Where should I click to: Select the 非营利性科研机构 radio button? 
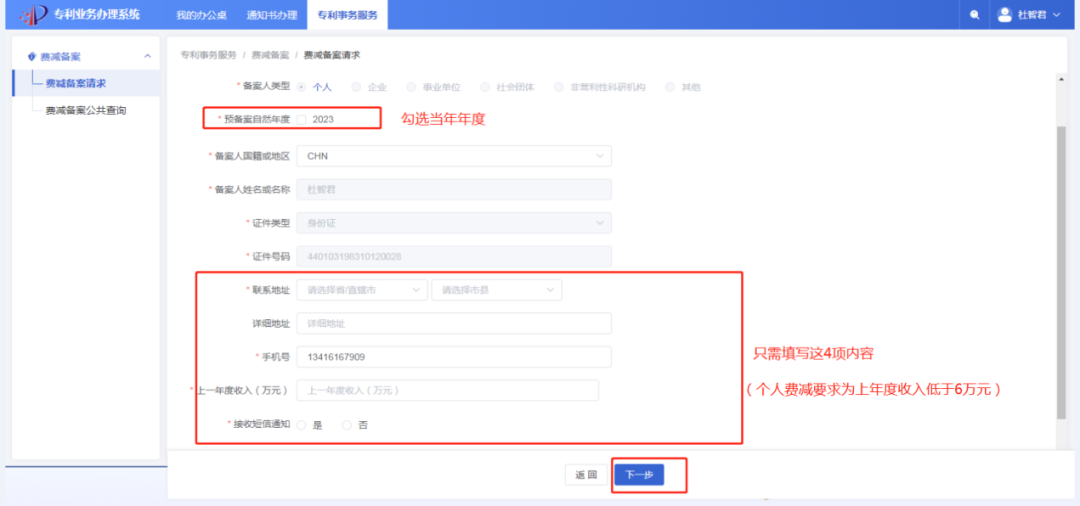[x=558, y=87]
